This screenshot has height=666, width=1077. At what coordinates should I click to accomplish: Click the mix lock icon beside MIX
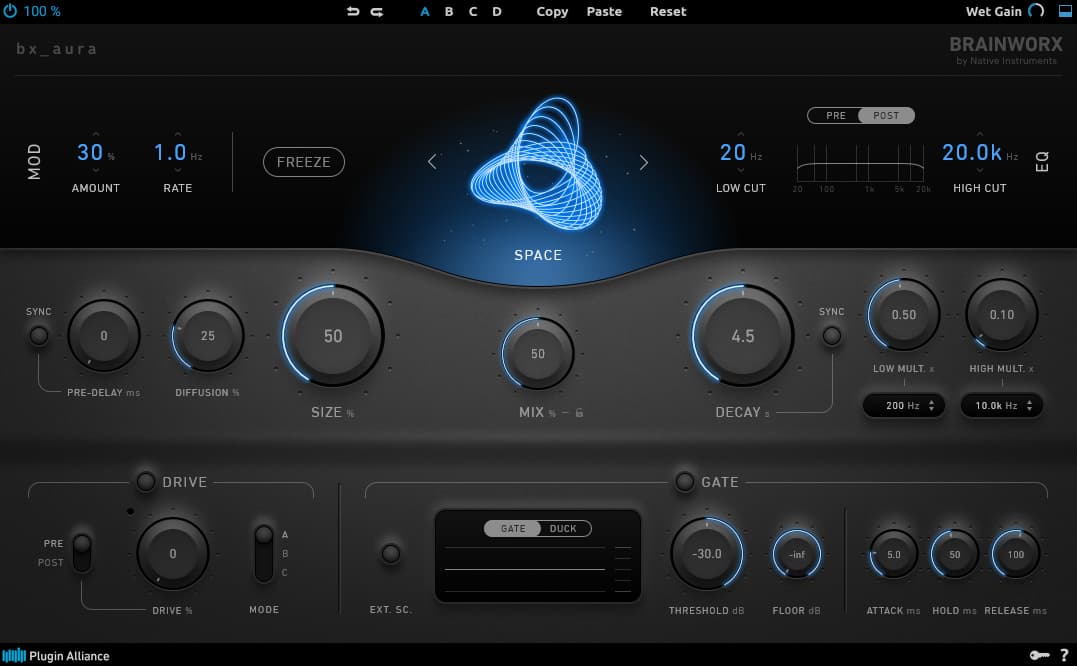pos(579,412)
